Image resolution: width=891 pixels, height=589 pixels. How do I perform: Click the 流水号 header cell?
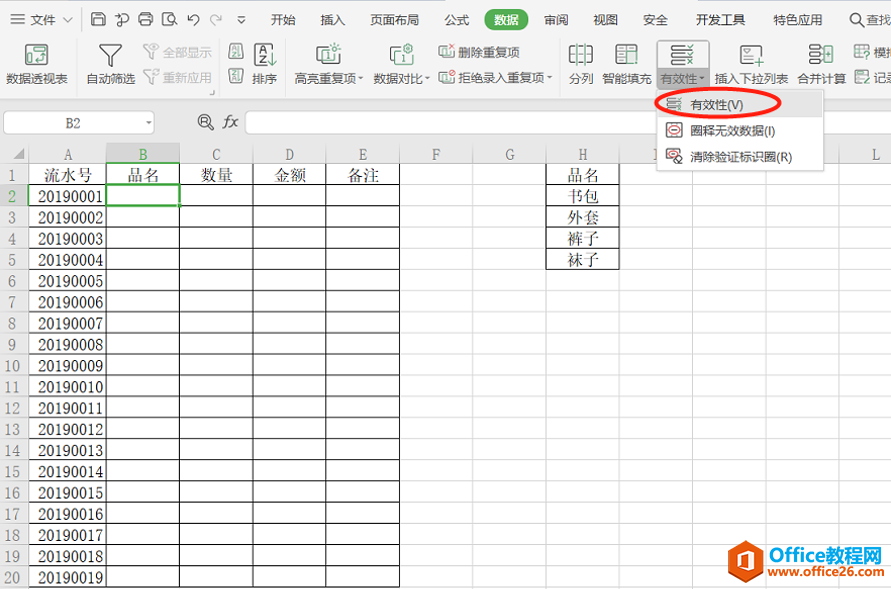click(67, 175)
